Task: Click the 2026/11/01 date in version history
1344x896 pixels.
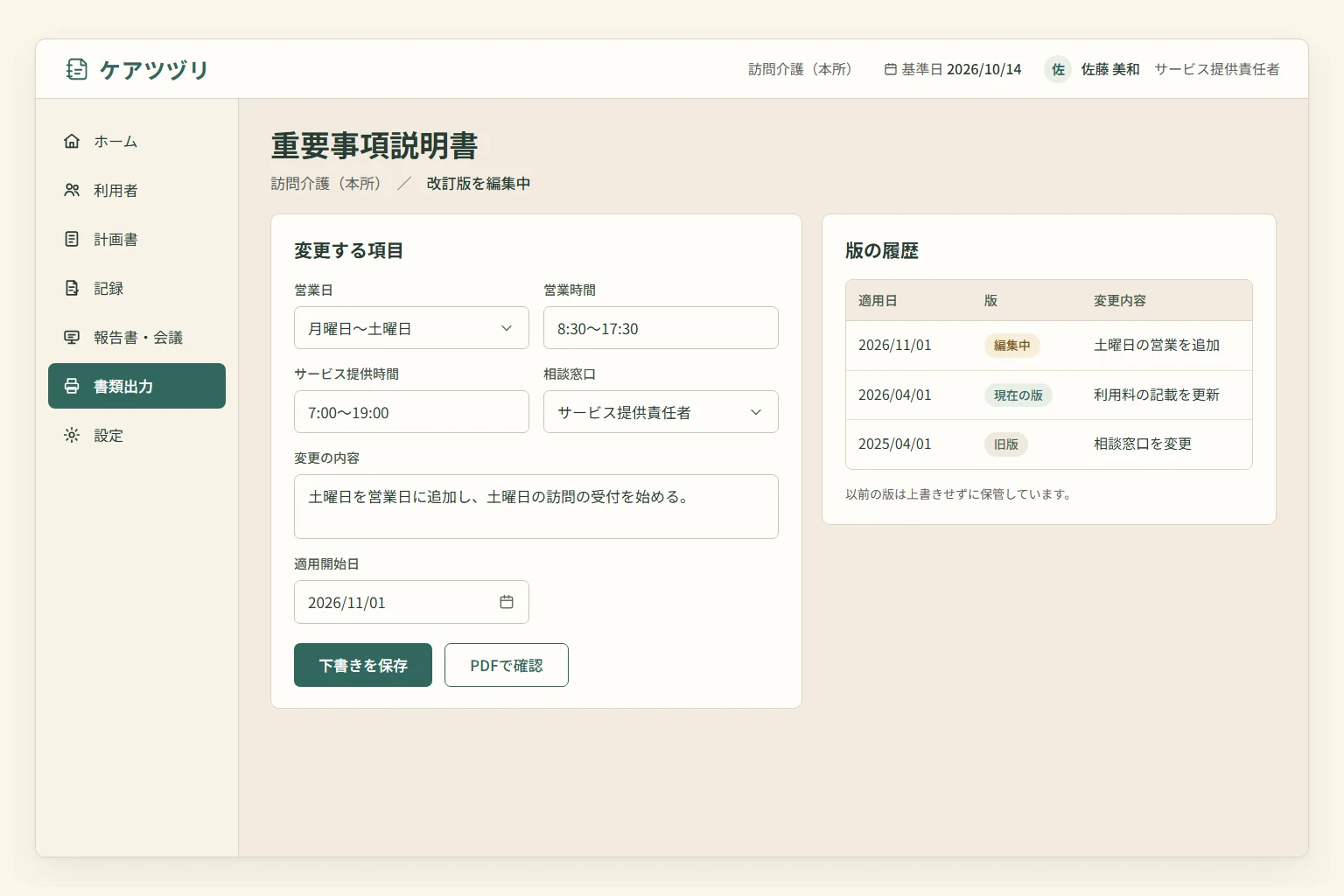Action: 895,346
